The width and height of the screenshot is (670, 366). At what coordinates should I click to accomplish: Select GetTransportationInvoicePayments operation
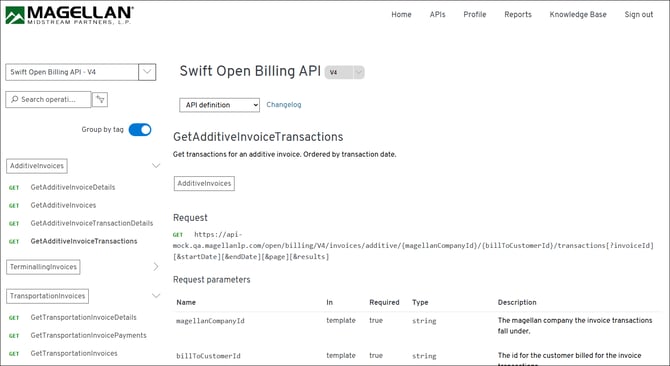pos(88,335)
